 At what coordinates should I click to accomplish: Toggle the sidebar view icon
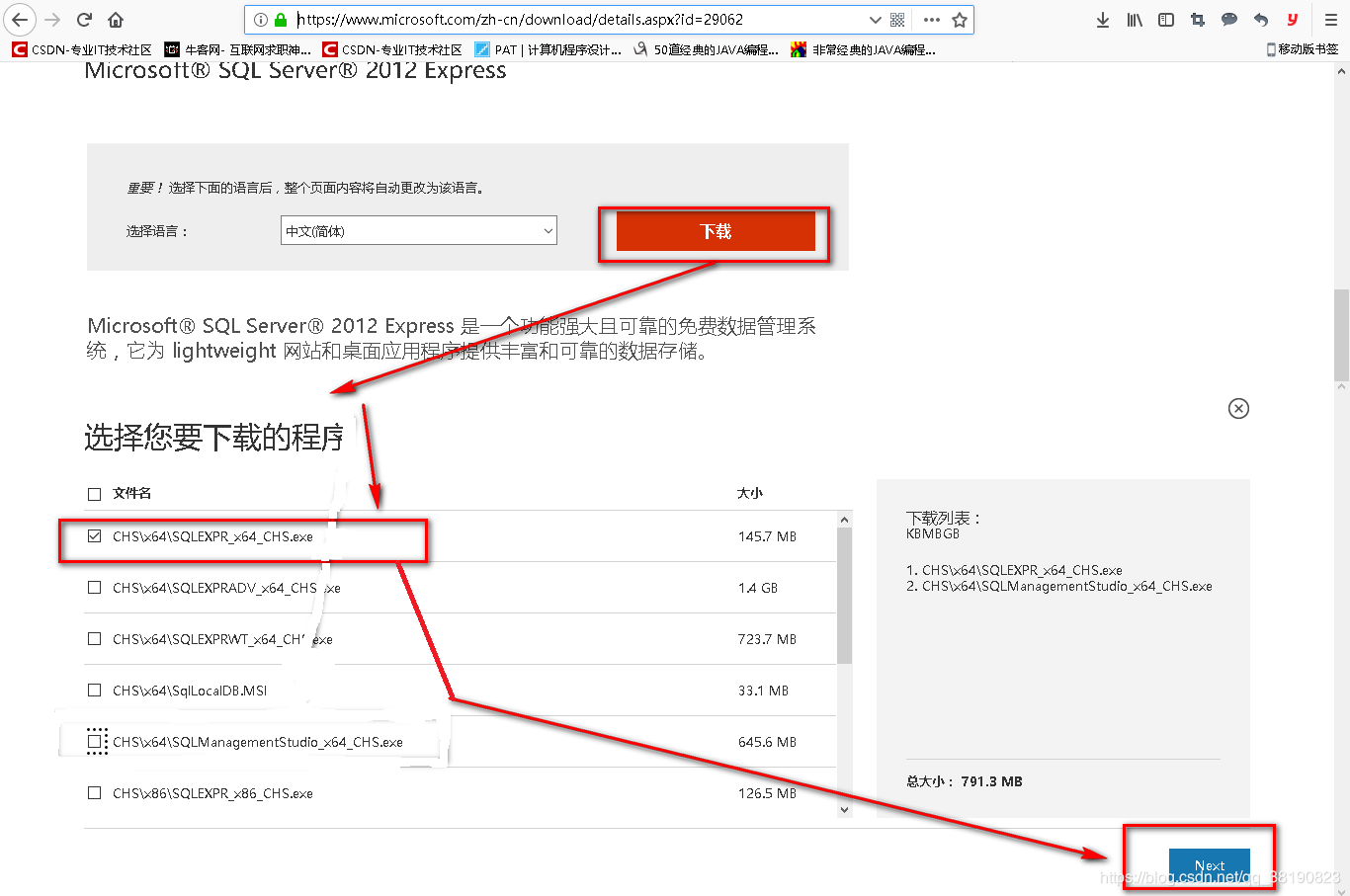[x=1166, y=20]
